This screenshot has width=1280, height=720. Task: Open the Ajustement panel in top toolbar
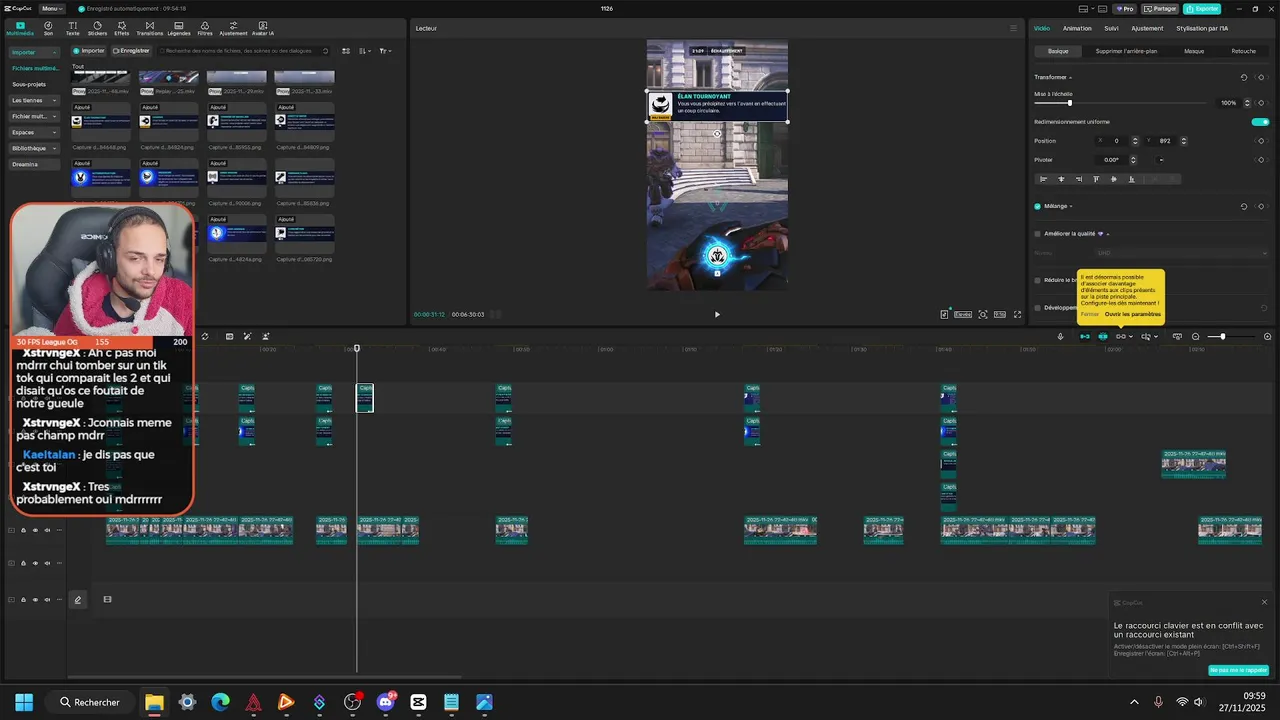tap(233, 28)
